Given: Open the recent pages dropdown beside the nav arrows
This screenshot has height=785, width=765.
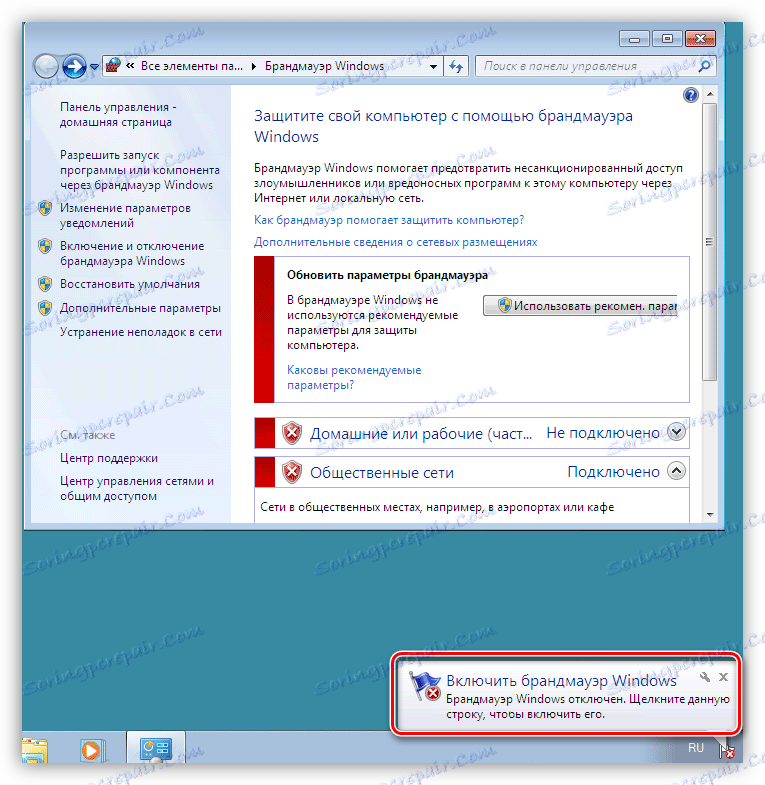Looking at the screenshot, I should pyautogui.click(x=94, y=67).
